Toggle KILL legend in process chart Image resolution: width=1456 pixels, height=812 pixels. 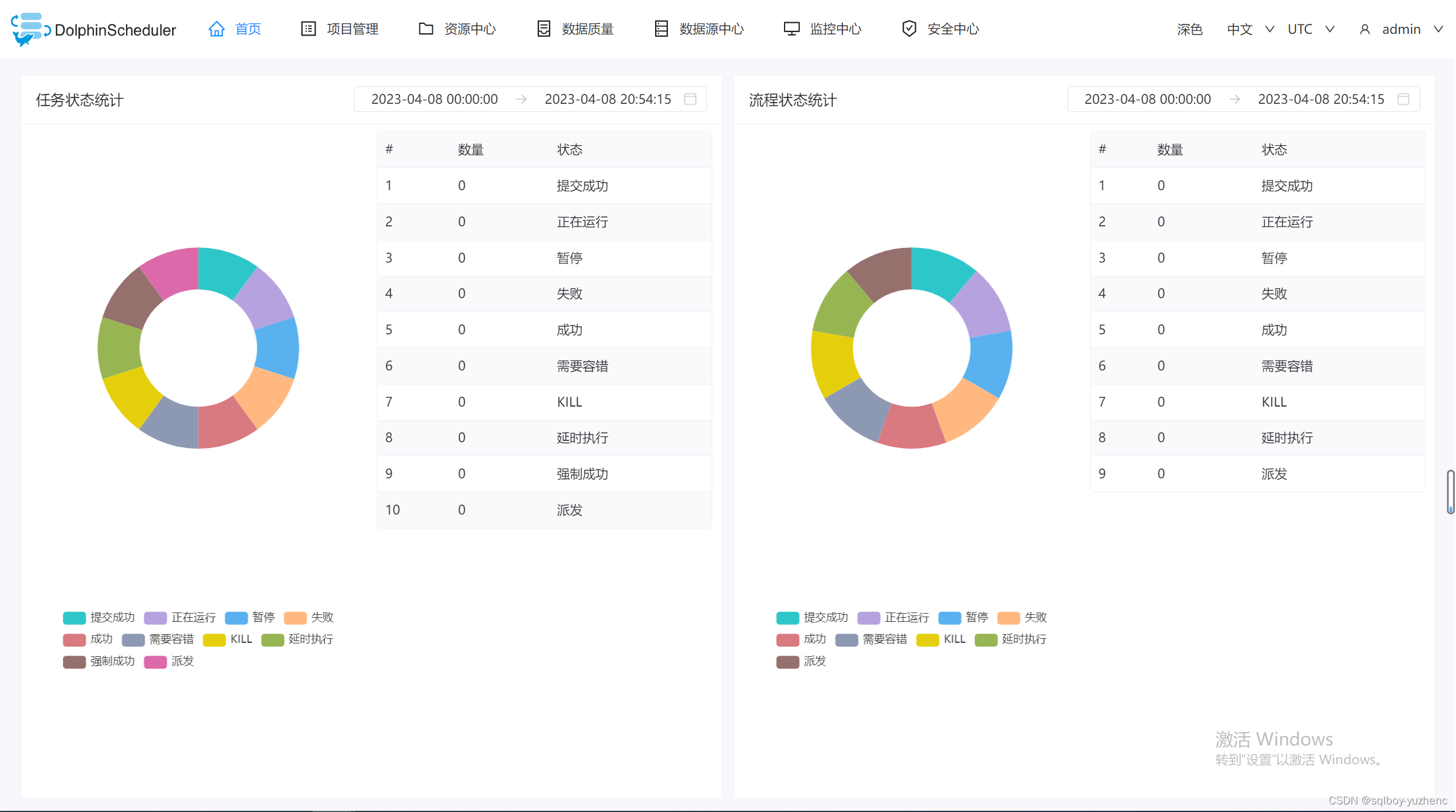coord(941,639)
